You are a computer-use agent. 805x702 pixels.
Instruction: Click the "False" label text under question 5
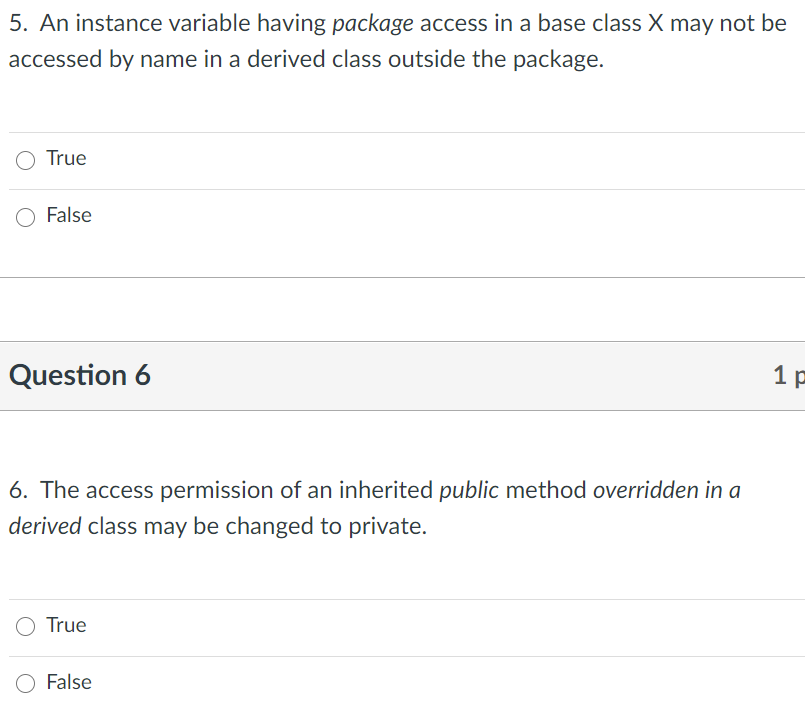tap(69, 215)
